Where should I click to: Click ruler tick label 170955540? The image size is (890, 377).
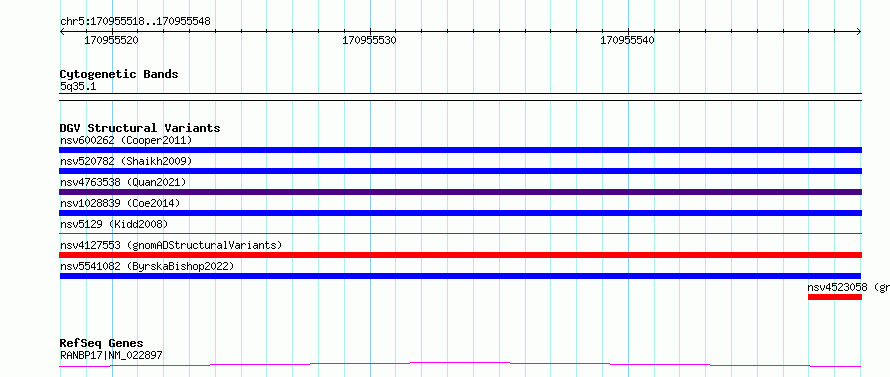point(627,40)
